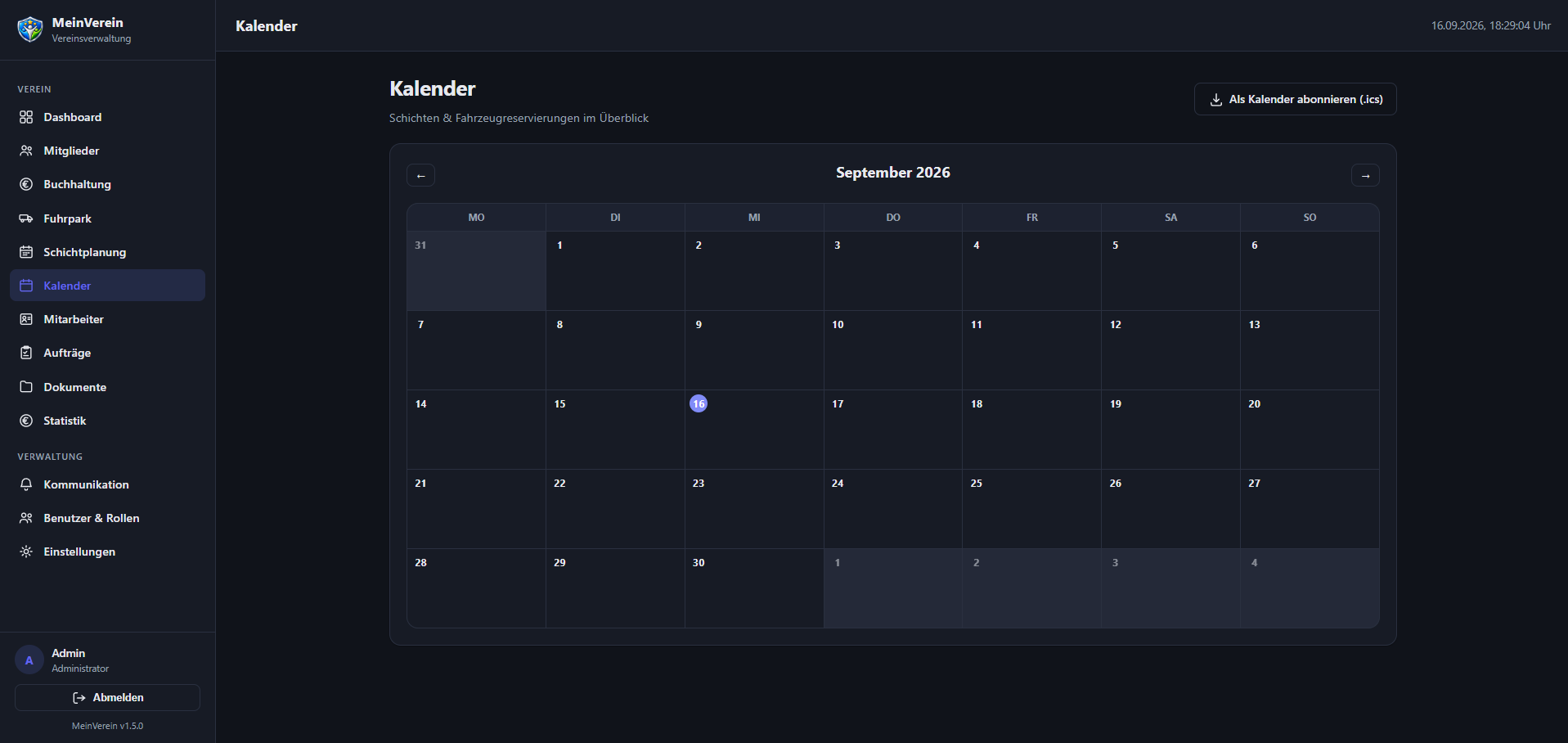Viewport: 1568px width, 743px height.
Task: Click the Dokumente folder icon
Action: [x=26, y=387]
